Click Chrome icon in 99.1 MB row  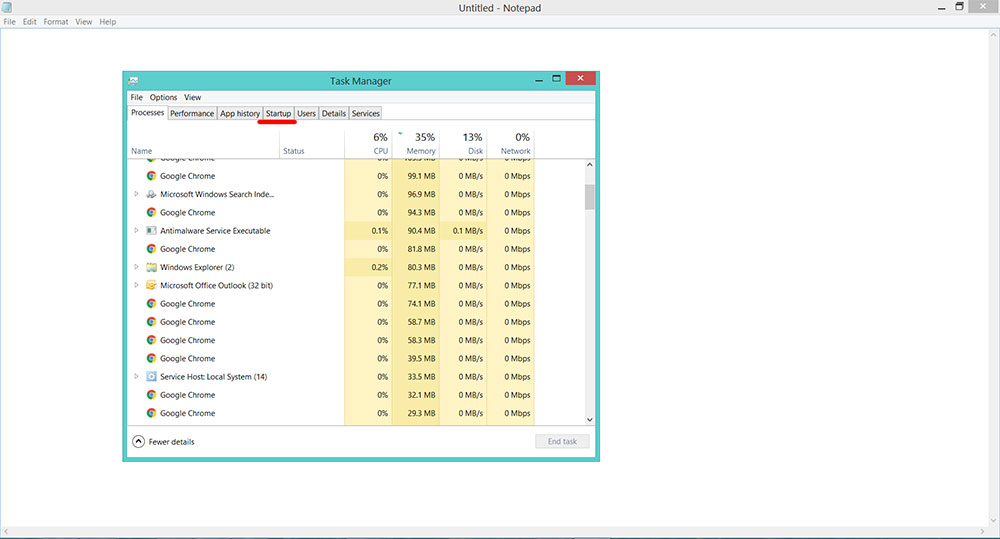151,175
